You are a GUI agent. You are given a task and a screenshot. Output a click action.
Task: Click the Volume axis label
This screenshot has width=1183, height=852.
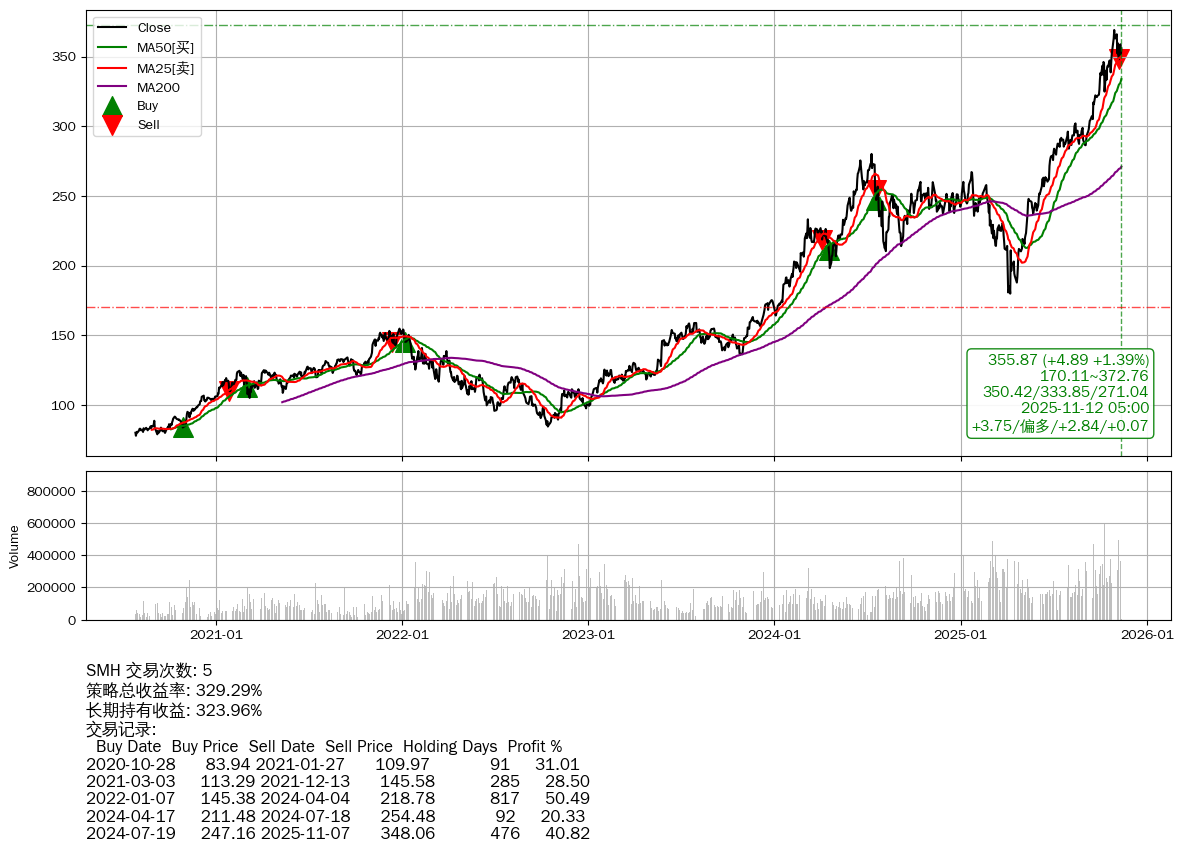click(14, 546)
